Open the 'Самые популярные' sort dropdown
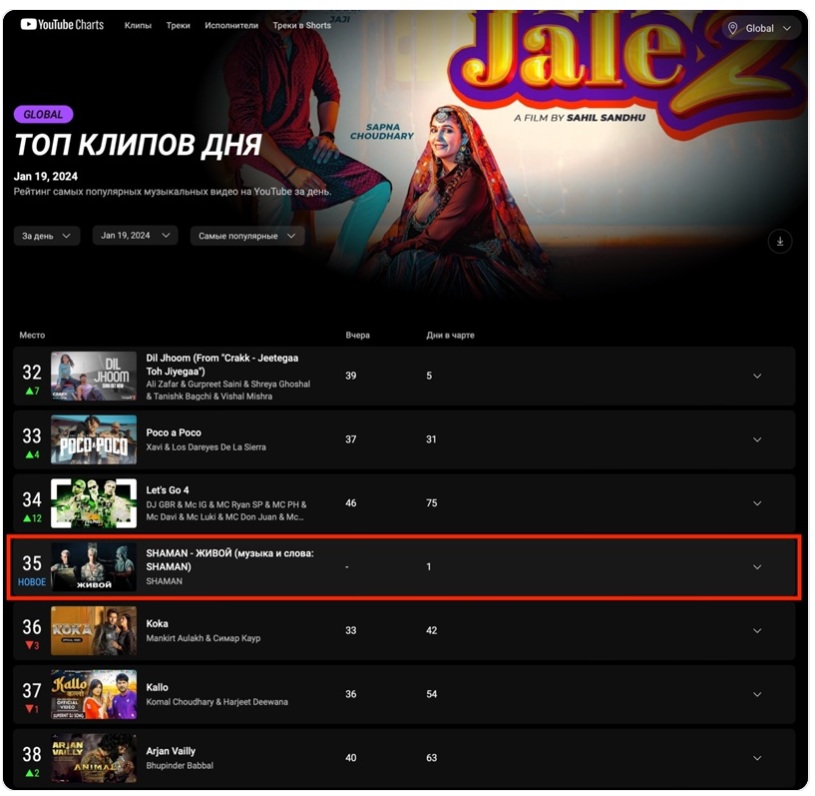 (x=247, y=236)
